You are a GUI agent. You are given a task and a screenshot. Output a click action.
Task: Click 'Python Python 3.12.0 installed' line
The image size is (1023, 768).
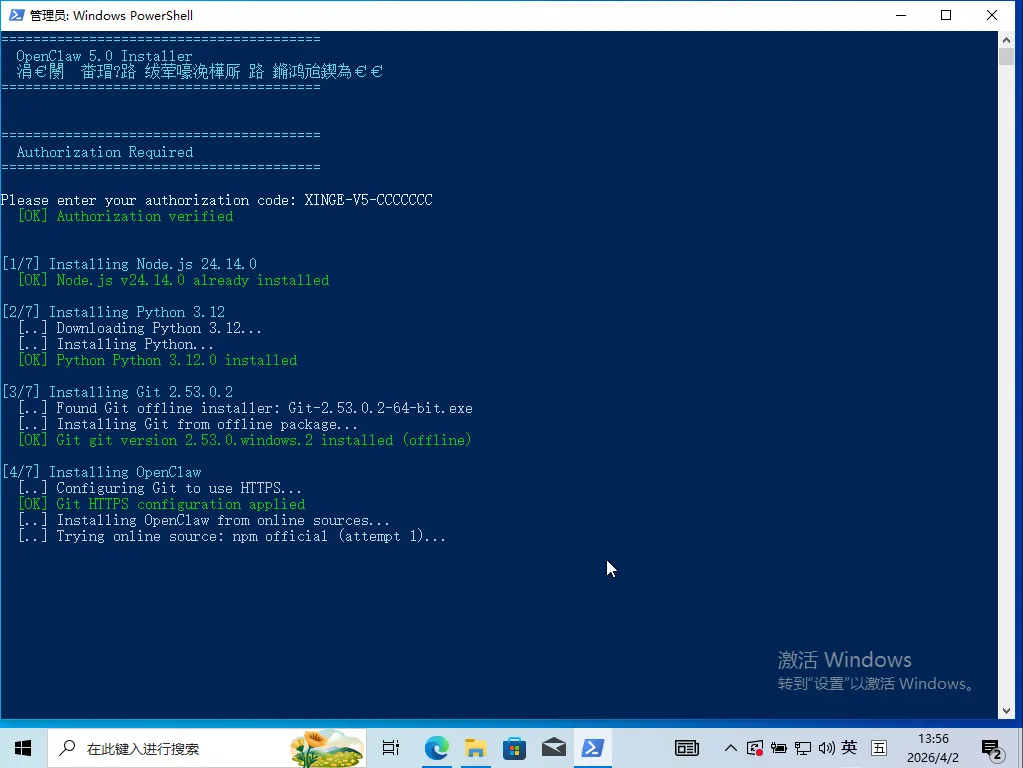(157, 360)
